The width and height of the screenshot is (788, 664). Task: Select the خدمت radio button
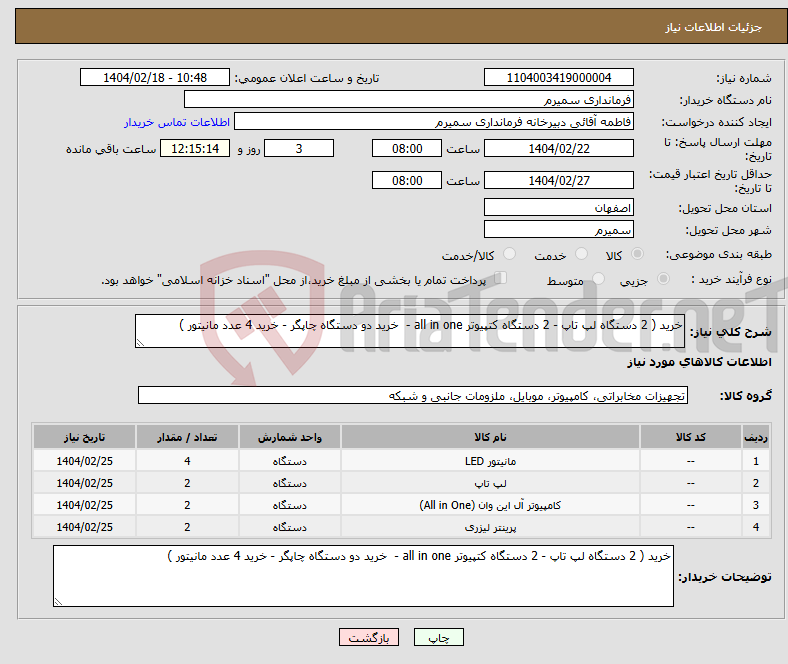point(581,254)
